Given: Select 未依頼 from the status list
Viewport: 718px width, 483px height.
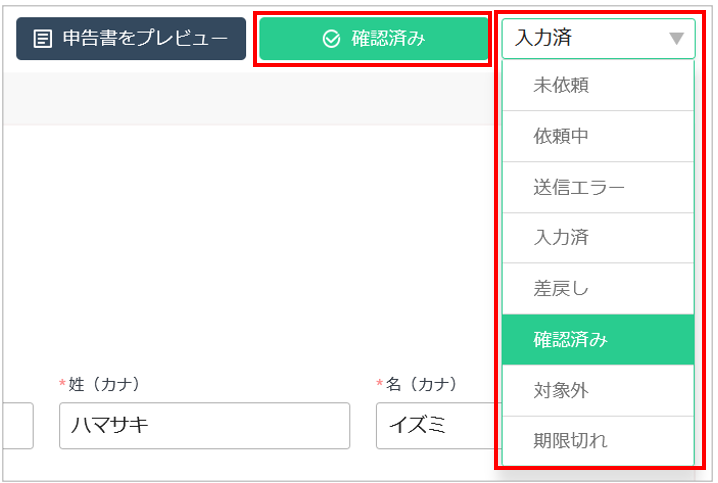Looking at the screenshot, I should point(598,85).
